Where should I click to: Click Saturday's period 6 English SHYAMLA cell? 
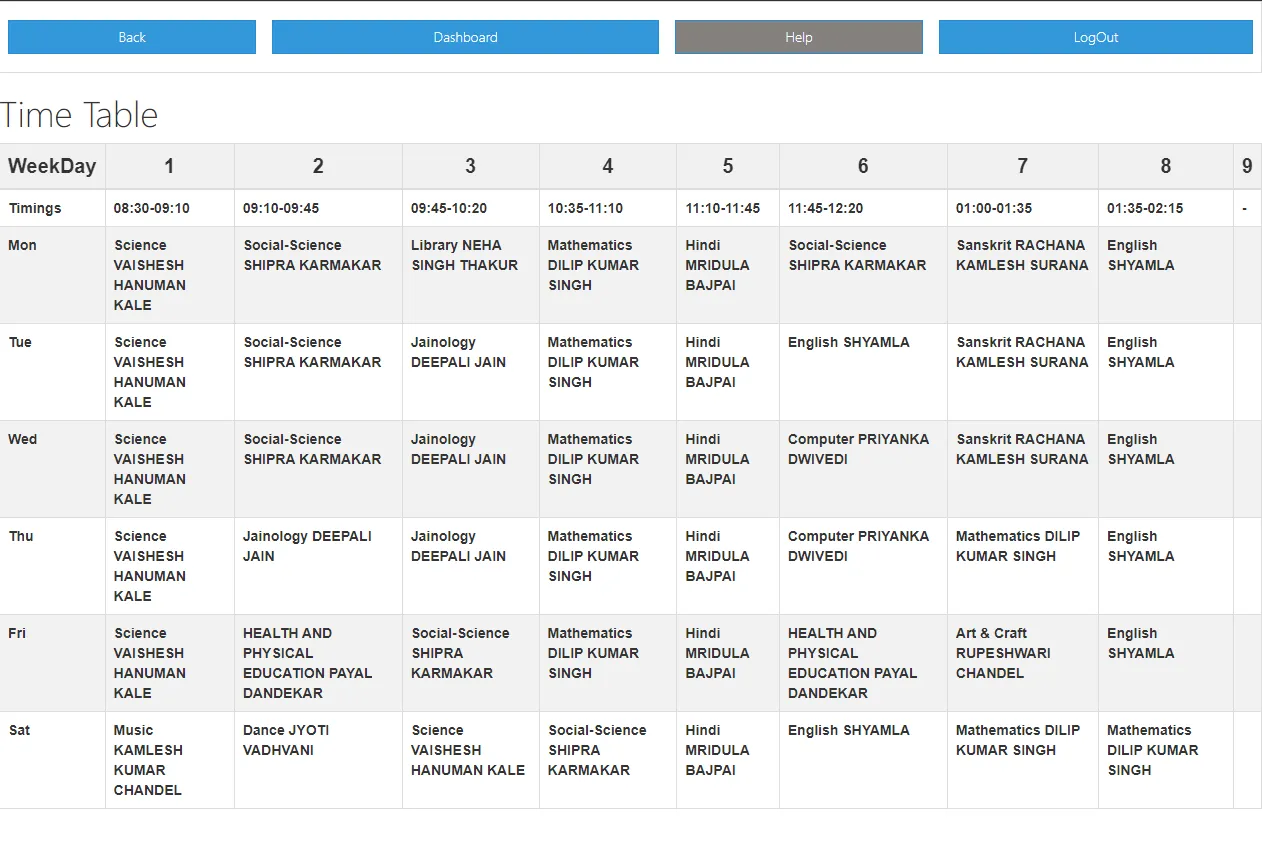point(863,760)
